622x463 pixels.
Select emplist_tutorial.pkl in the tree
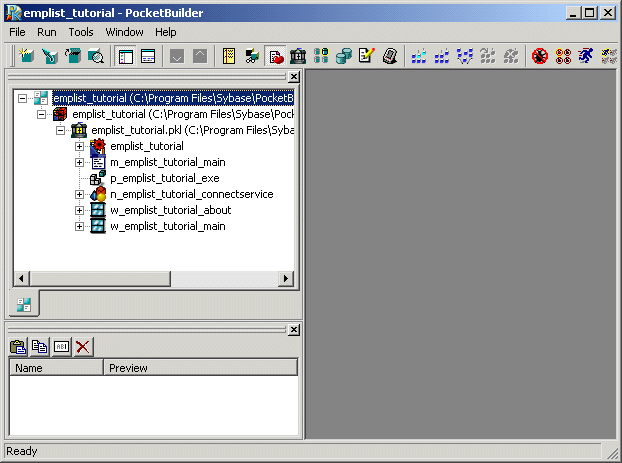[x=192, y=130]
